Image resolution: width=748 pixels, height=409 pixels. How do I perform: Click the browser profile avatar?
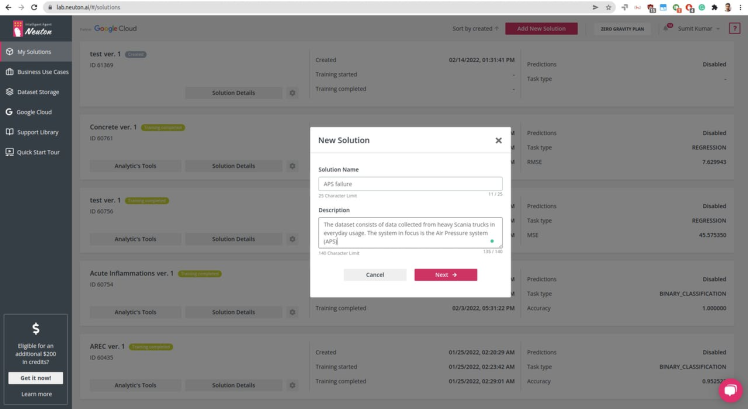pyautogui.click(x=727, y=7)
